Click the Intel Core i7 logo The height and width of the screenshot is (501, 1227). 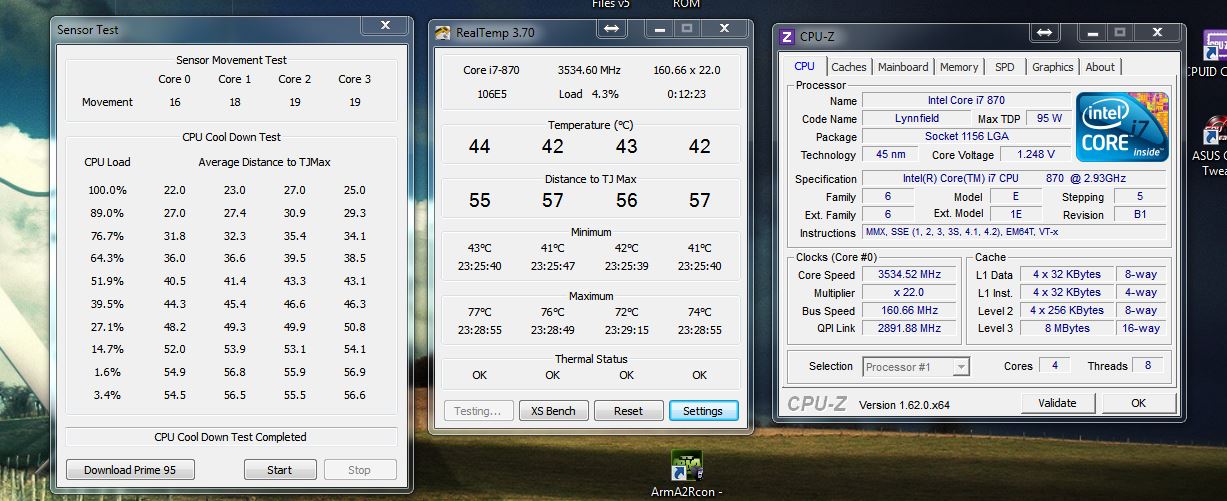point(1124,128)
